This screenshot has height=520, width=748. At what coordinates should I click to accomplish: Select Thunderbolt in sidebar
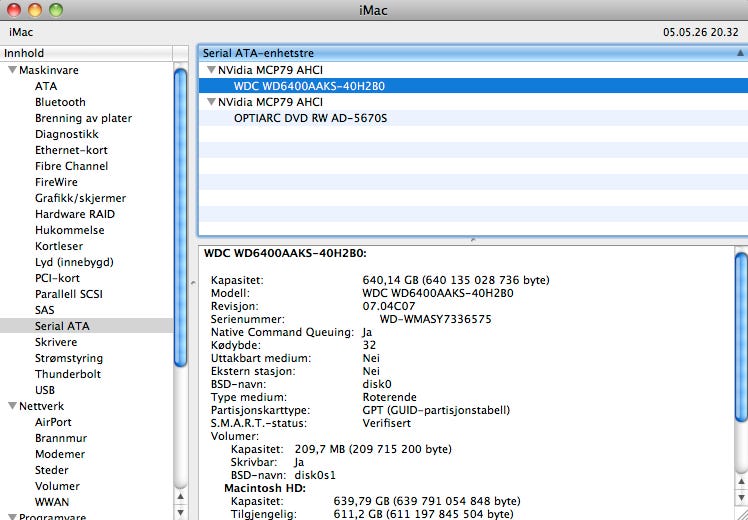(x=68, y=374)
